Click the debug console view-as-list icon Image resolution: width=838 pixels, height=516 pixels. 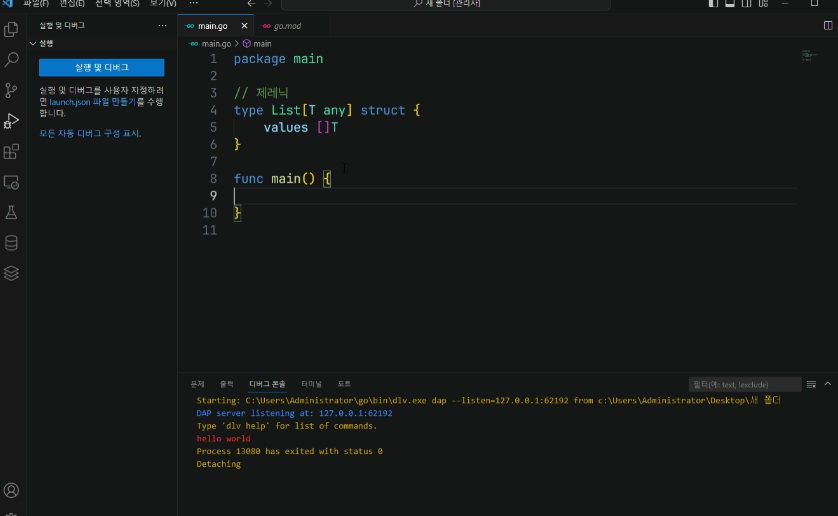click(811, 384)
